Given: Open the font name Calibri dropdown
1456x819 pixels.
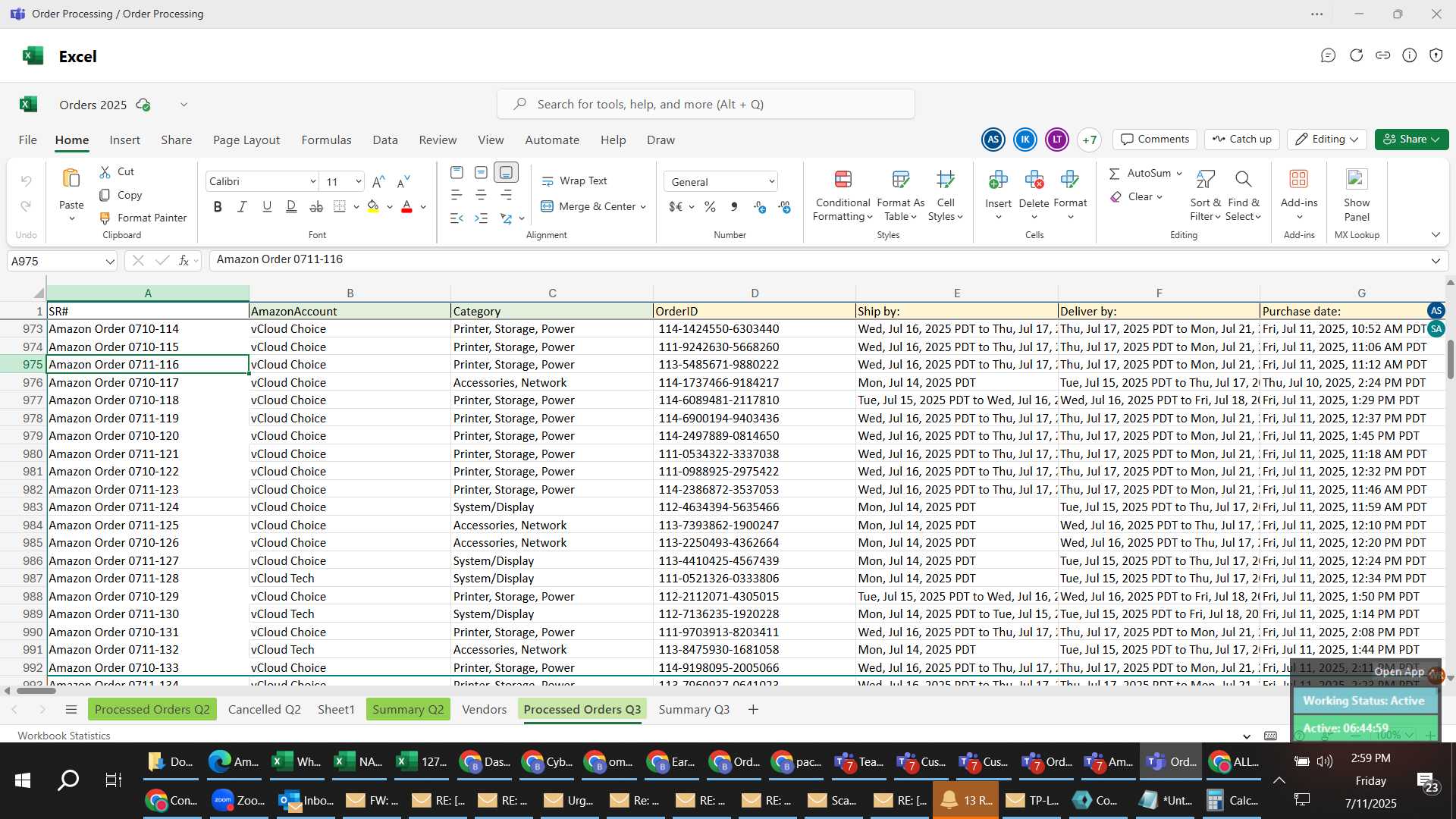Looking at the screenshot, I should coord(312,181).
